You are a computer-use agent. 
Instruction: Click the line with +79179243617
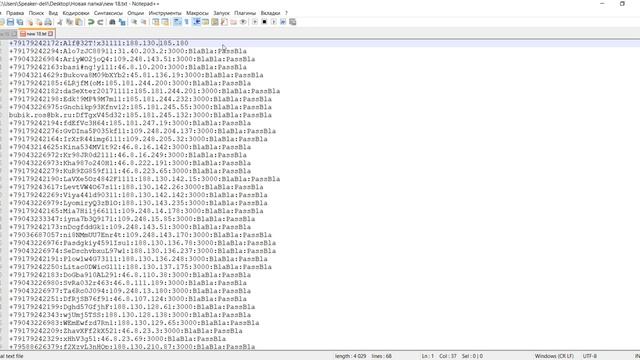(136, 187)
